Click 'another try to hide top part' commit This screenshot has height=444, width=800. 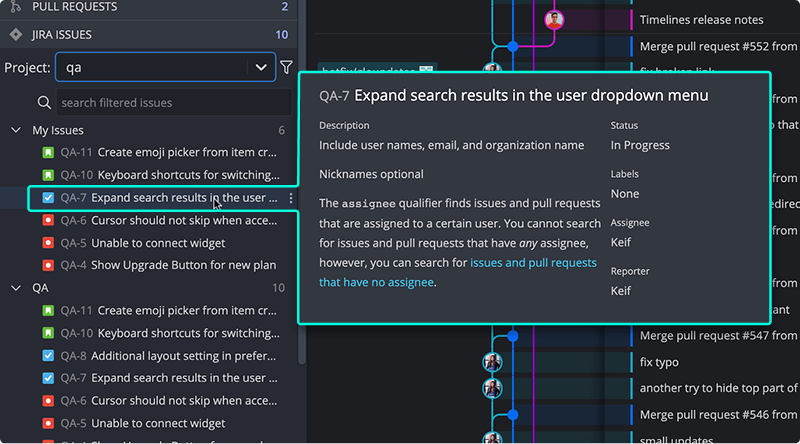coord(718,388)
